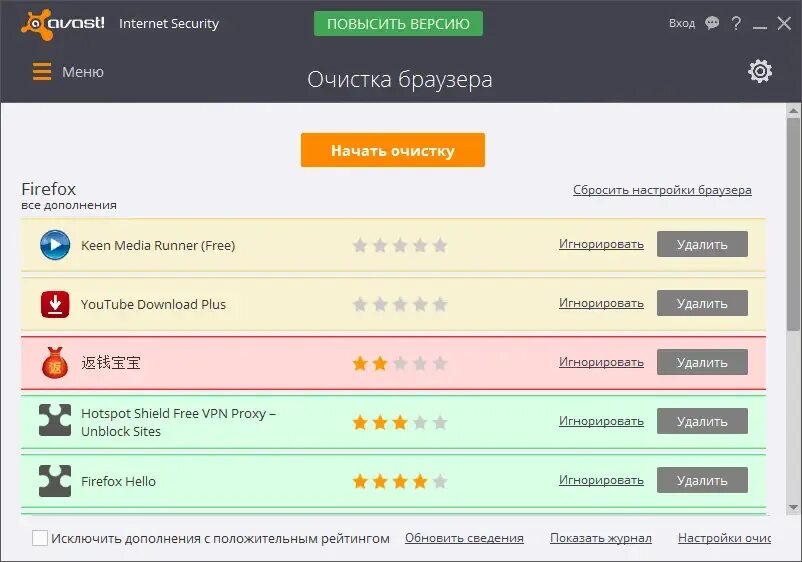Click the feedback speech bubble icon

point(712,23)
